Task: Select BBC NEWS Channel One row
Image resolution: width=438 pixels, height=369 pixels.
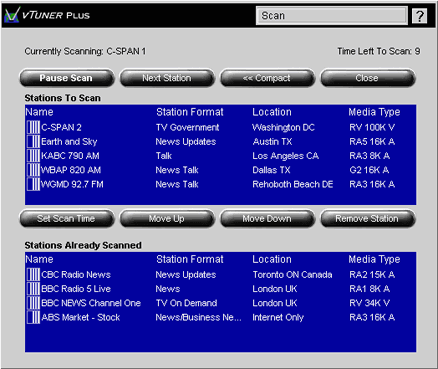Action: click(x=220, y=303)
